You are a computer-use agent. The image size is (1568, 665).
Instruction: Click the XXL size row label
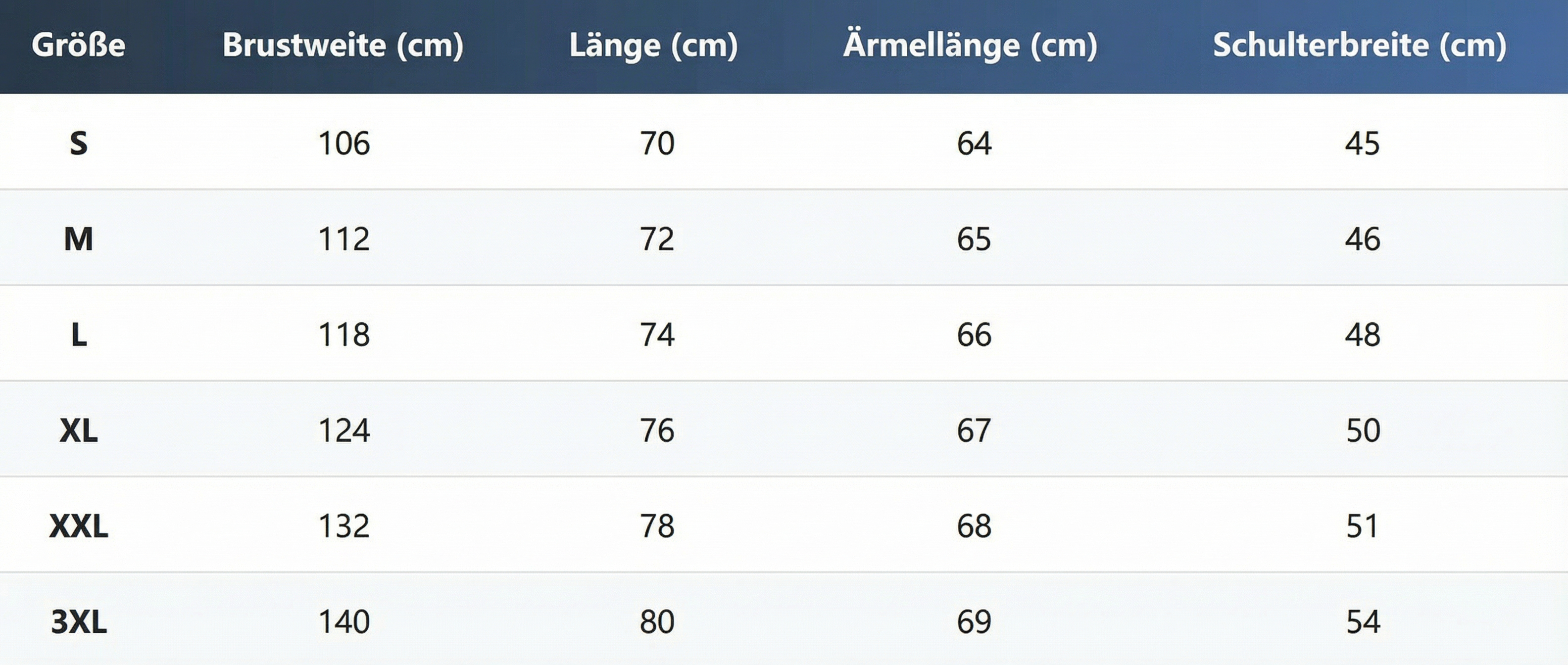[79, 526]
